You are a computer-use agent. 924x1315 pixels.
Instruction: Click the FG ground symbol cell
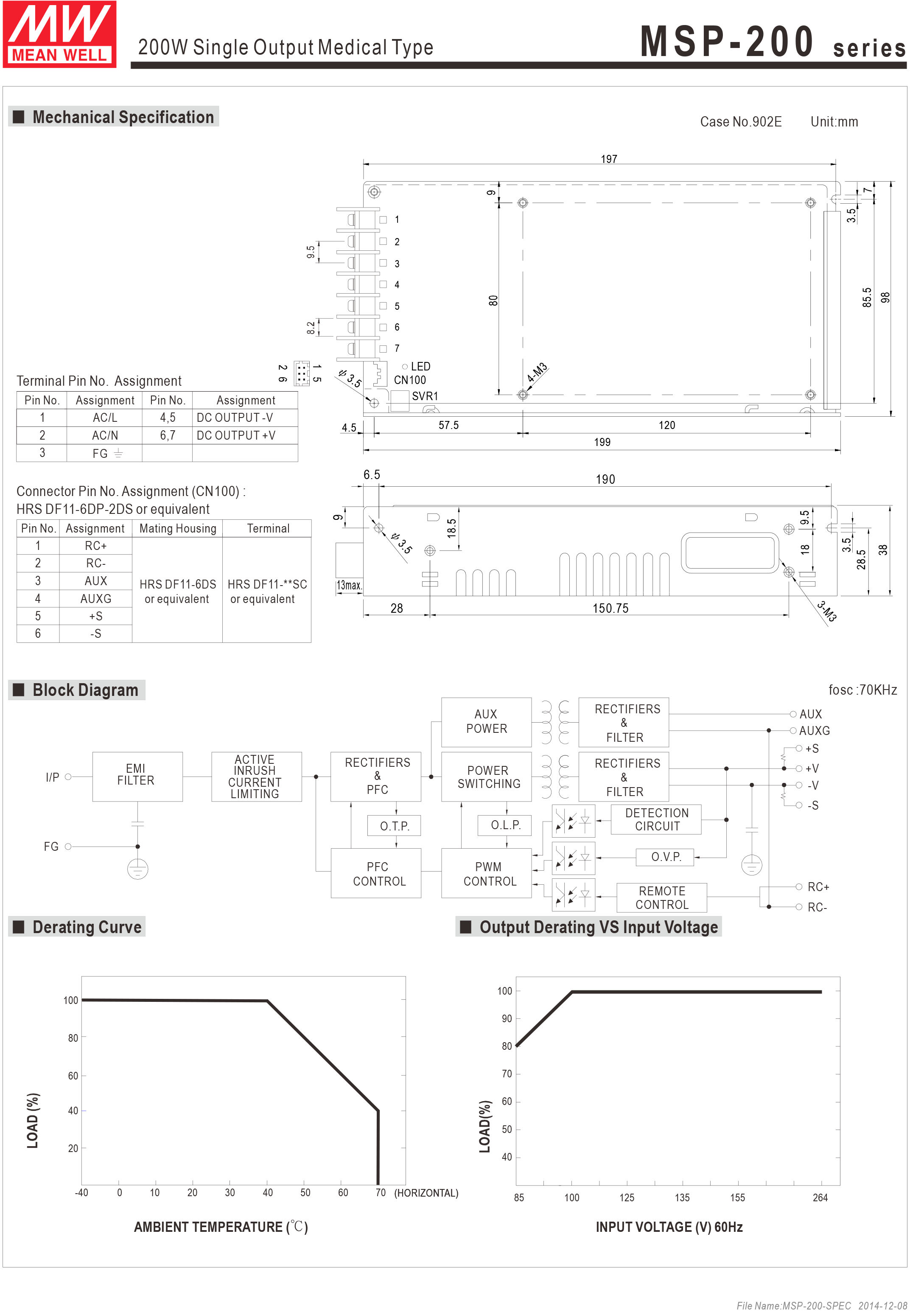click(x=105, y=453)
